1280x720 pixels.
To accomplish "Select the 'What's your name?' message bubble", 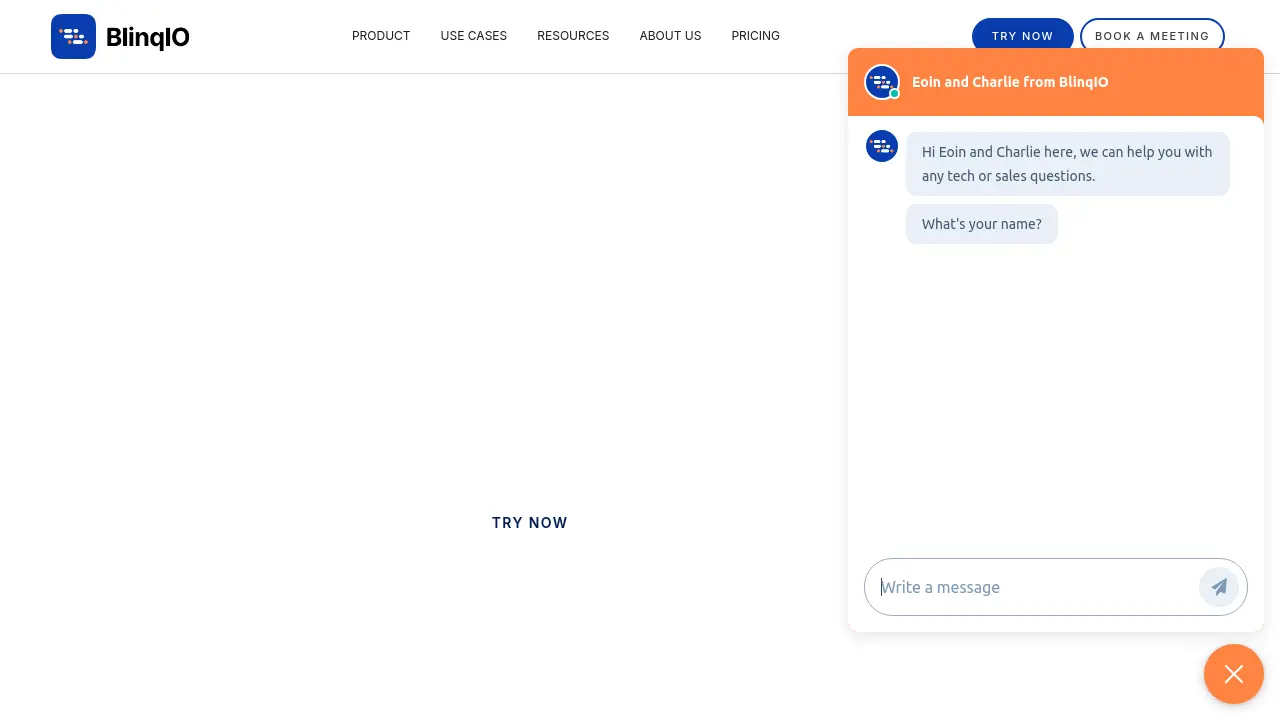I will pos(982,224).
